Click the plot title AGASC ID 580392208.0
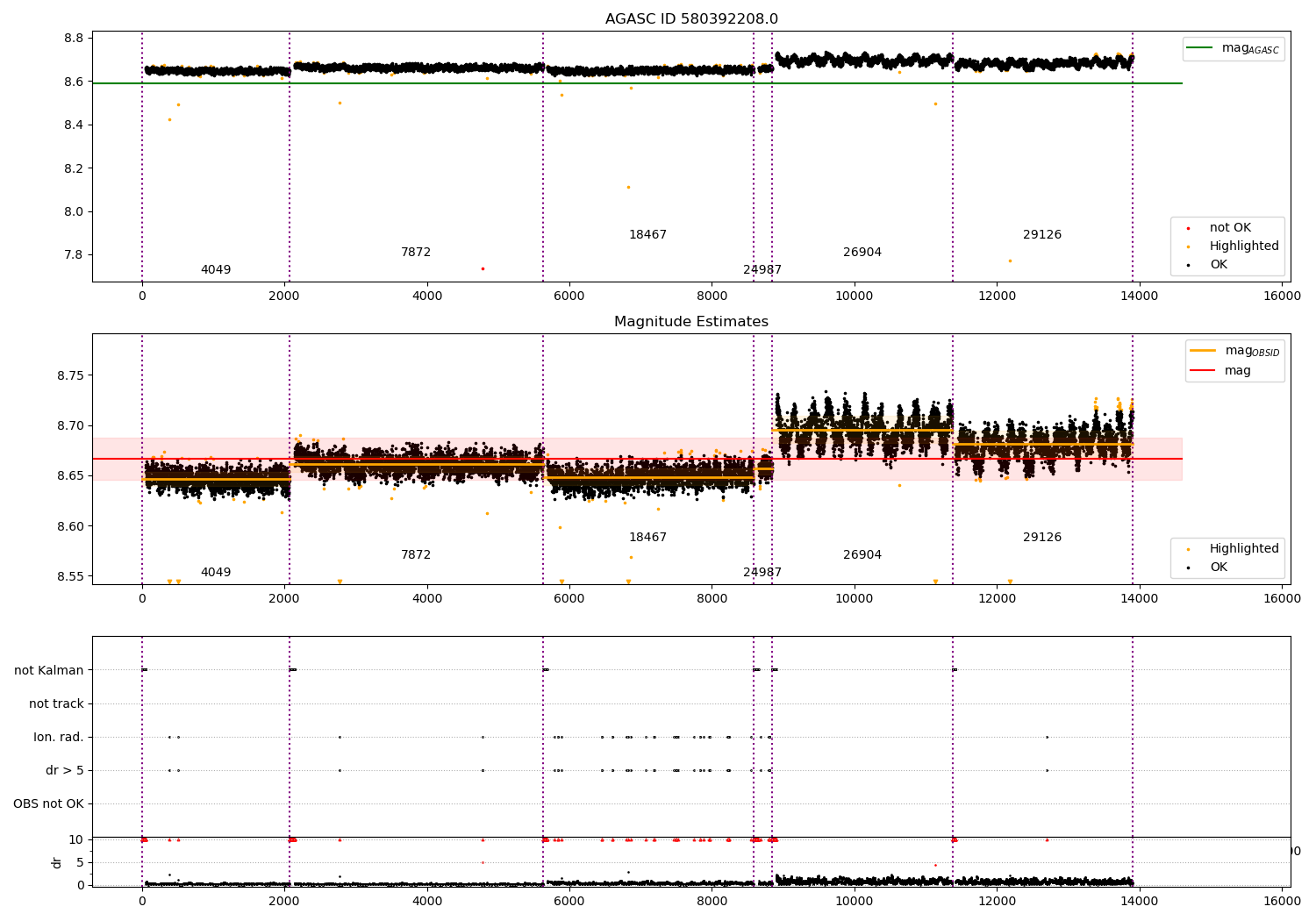This screenshot has height=921, width=1316. 691,19
